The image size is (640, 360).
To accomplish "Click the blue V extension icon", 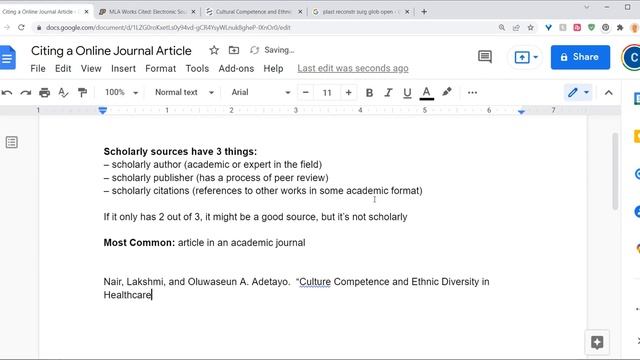I will pyautogui.click(x=549, y=28).
